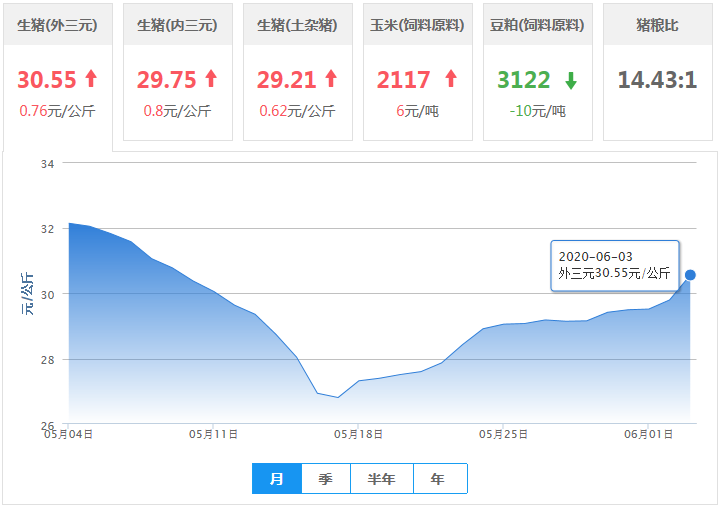This screenshot has height=509, width=722.
Task: Click the red up arrow beside 29.21
Action: point(331,79)
